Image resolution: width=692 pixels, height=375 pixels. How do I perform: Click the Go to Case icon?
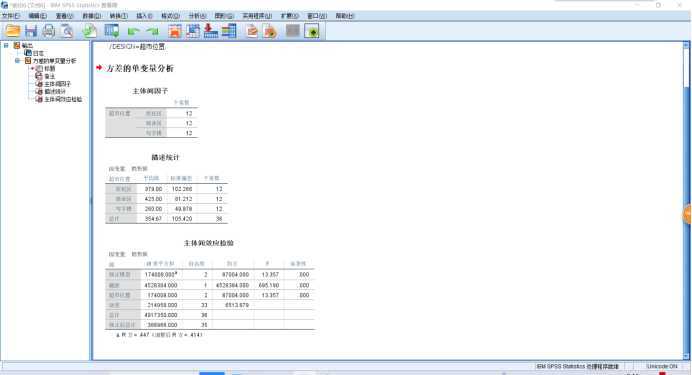pyautogui.click(x=193, y=31)
